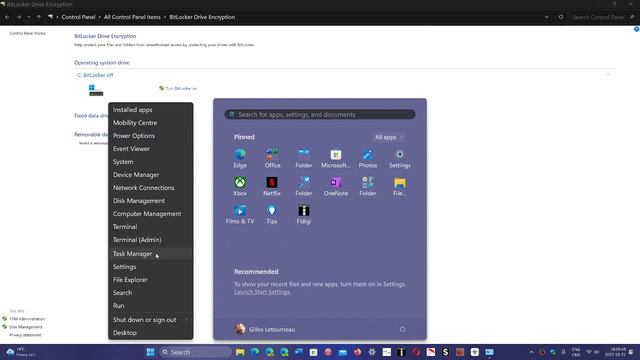Open Settings from the pinned apps
The image size is (640, 360).
400,158
